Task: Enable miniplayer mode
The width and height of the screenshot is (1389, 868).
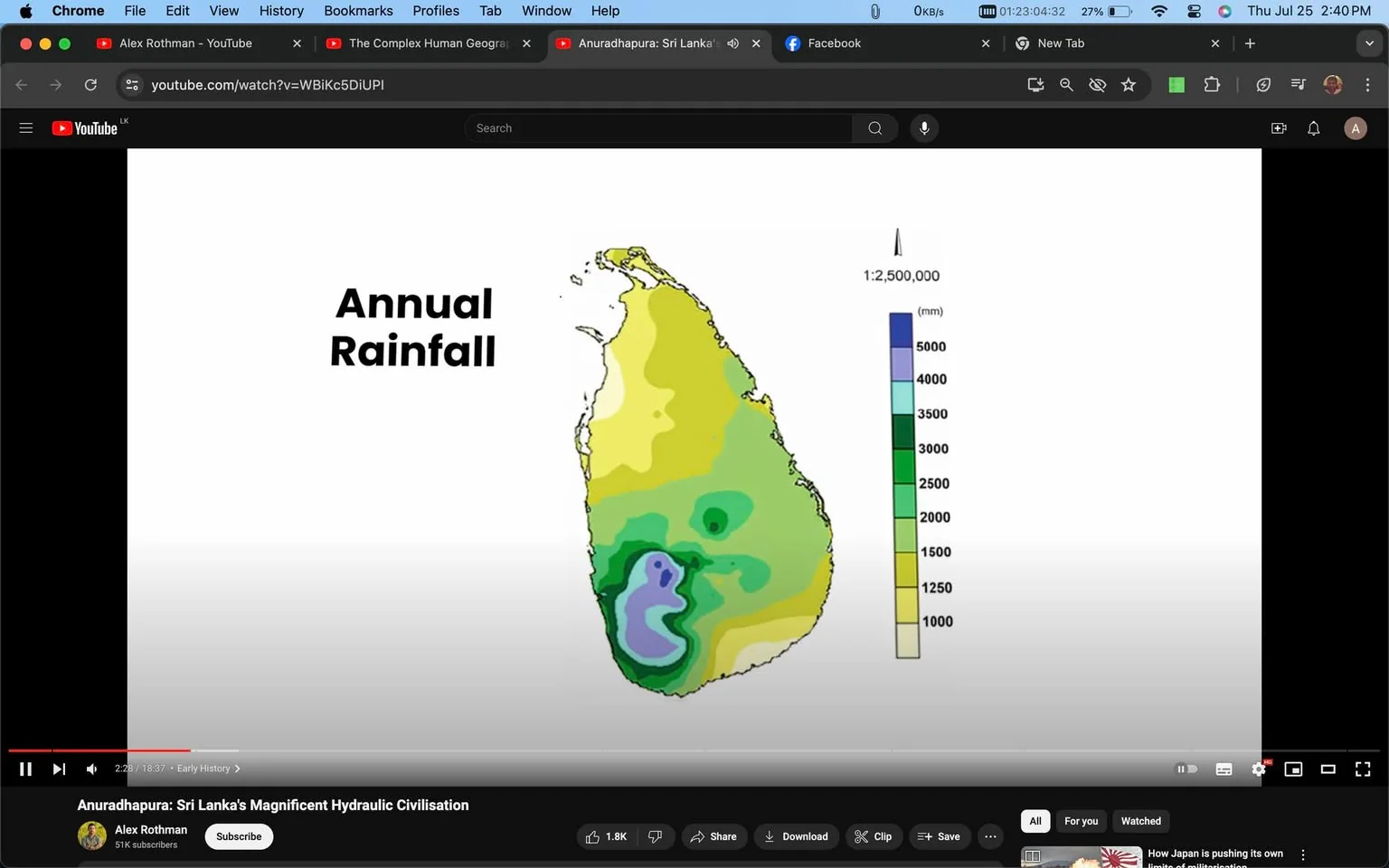Action: pos(1293,769)
